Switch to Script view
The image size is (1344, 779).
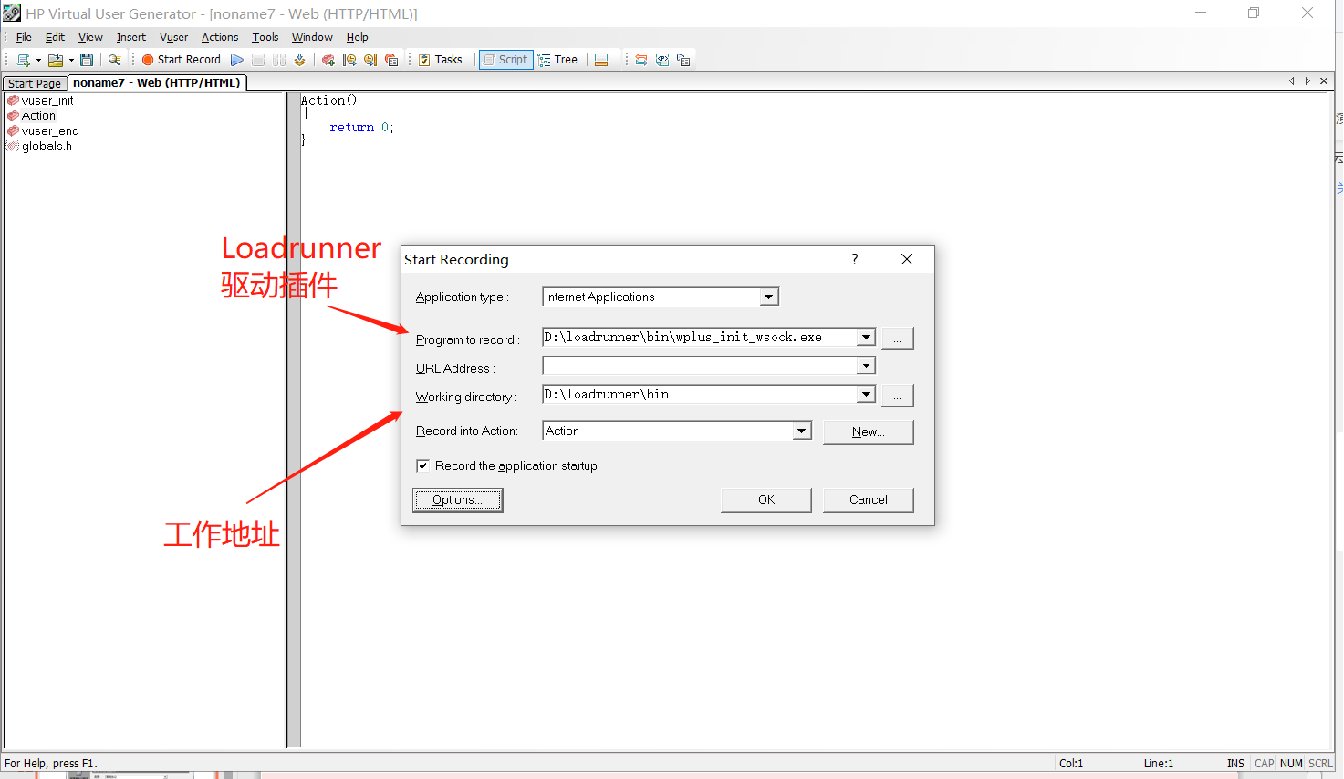505,60
